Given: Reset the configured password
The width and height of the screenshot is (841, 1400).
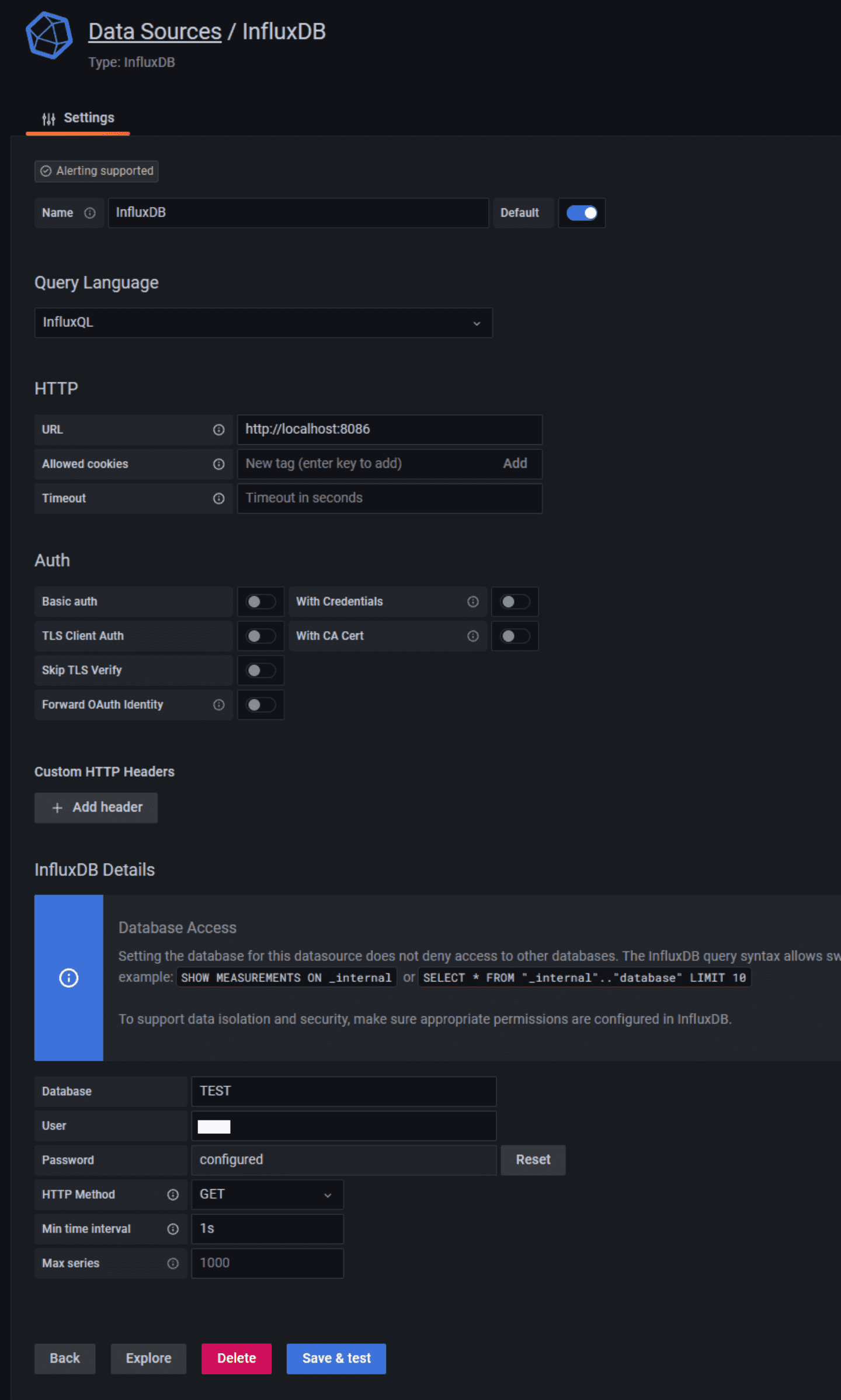Looking at the screenshot, I should (x=533, y=1160).
